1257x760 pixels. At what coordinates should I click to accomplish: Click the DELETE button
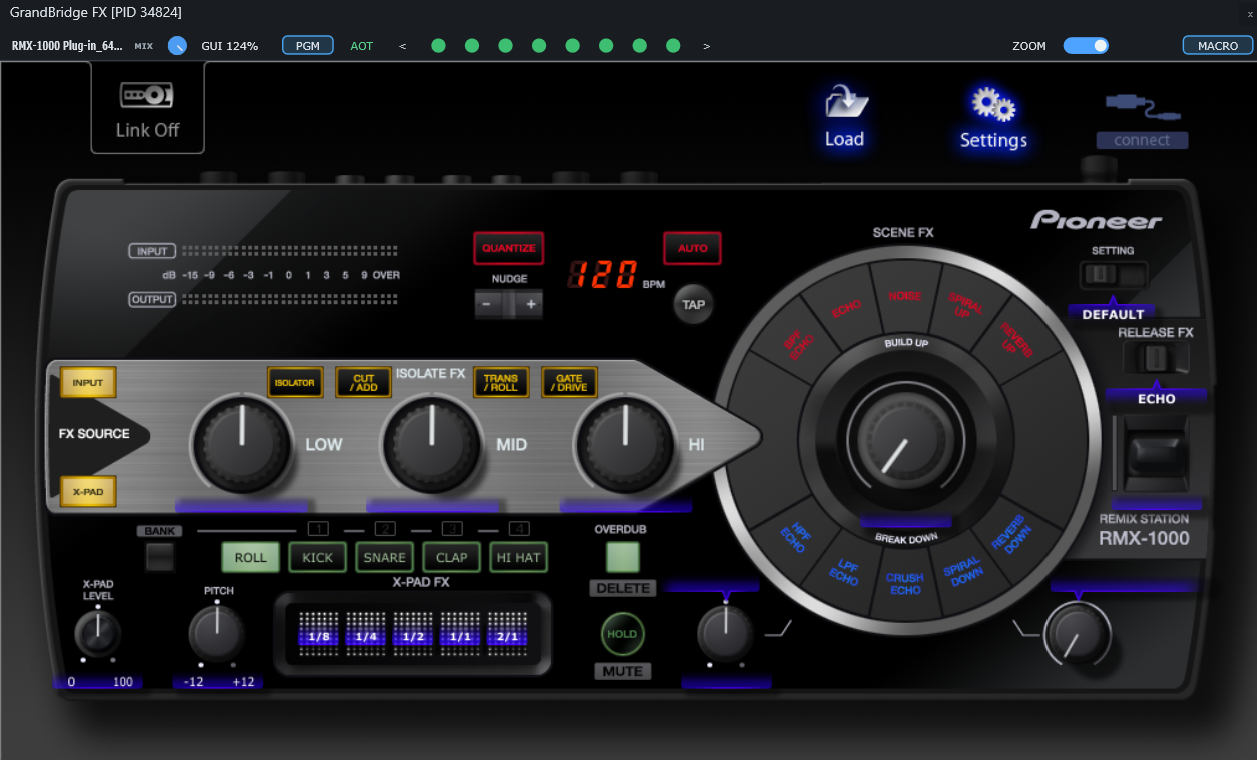[623, 588]
